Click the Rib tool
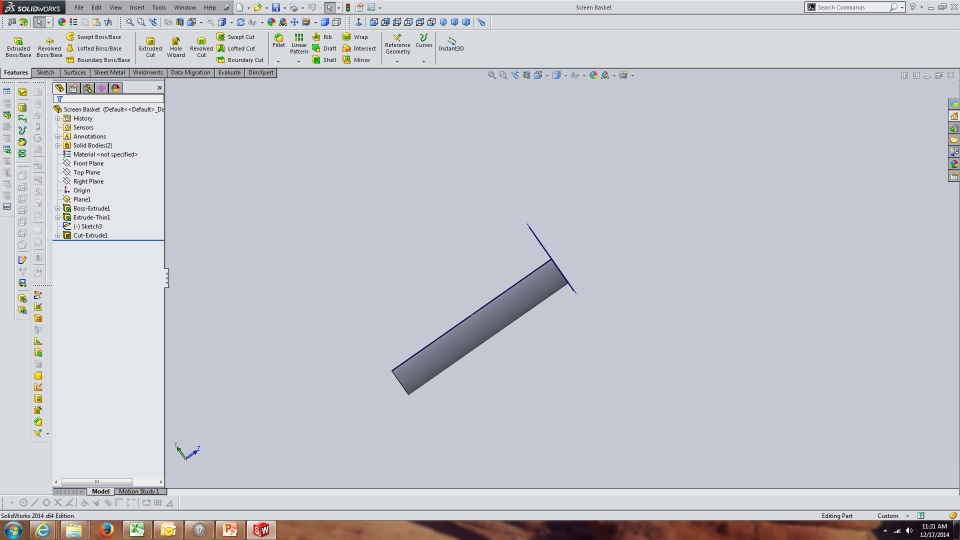 (x=322, y=37)
